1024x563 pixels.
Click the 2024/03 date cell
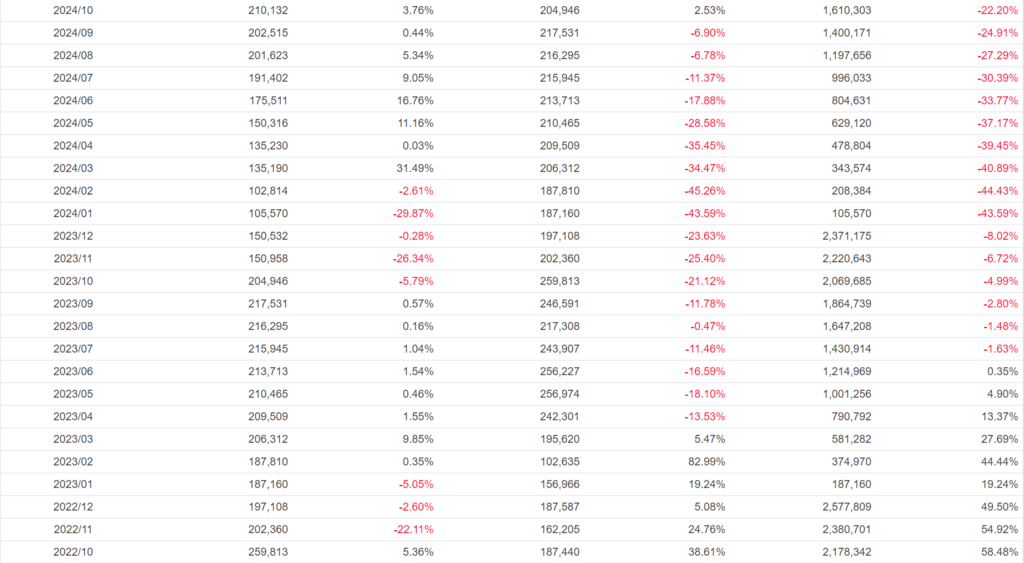(73, 168)
